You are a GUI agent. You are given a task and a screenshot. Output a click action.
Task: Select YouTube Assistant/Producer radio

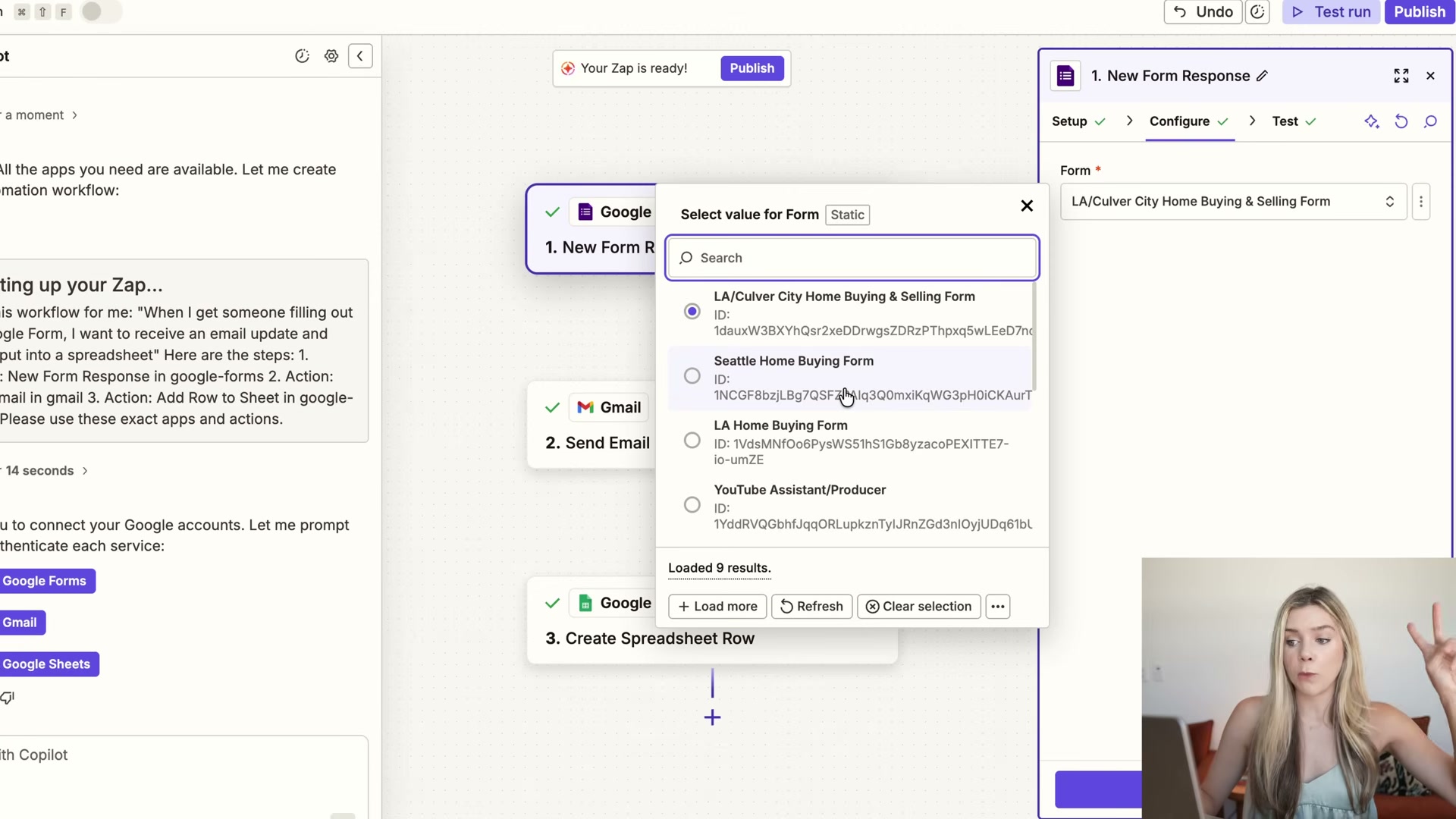692,505
